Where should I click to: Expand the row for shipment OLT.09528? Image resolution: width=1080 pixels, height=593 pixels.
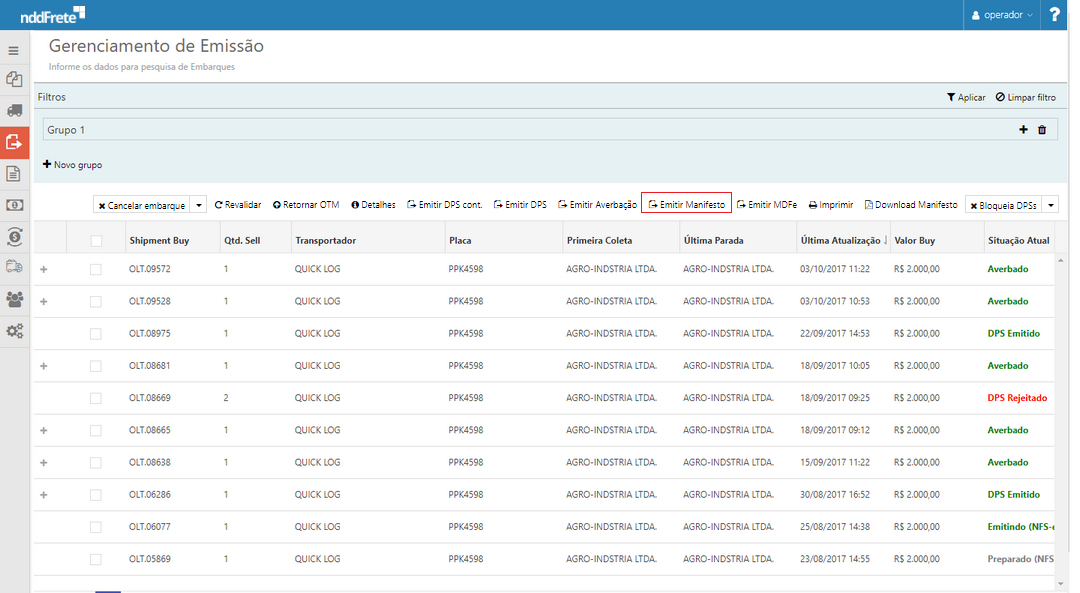click(43, 302)
